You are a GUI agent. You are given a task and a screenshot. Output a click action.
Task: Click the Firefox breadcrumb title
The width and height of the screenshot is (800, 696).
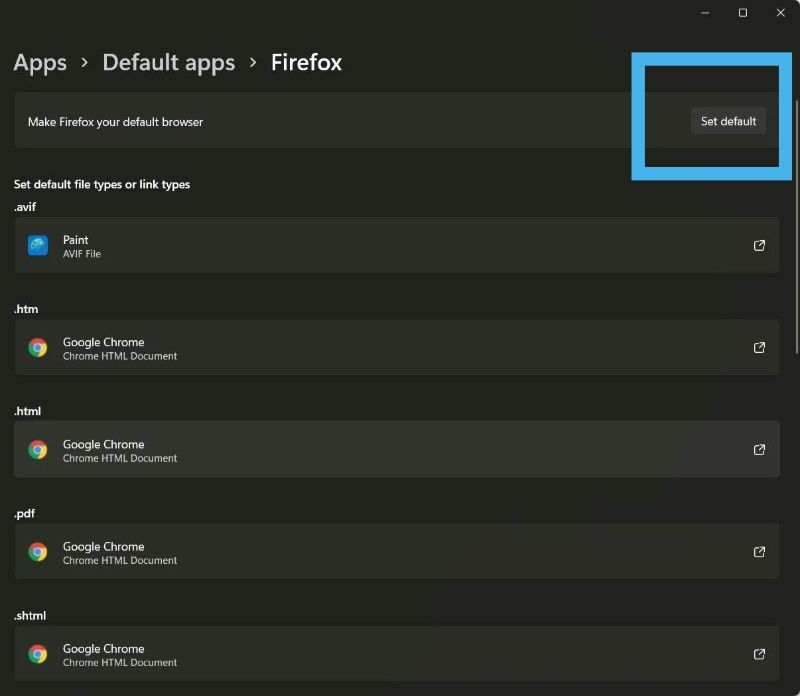click(x=306, y=62)
